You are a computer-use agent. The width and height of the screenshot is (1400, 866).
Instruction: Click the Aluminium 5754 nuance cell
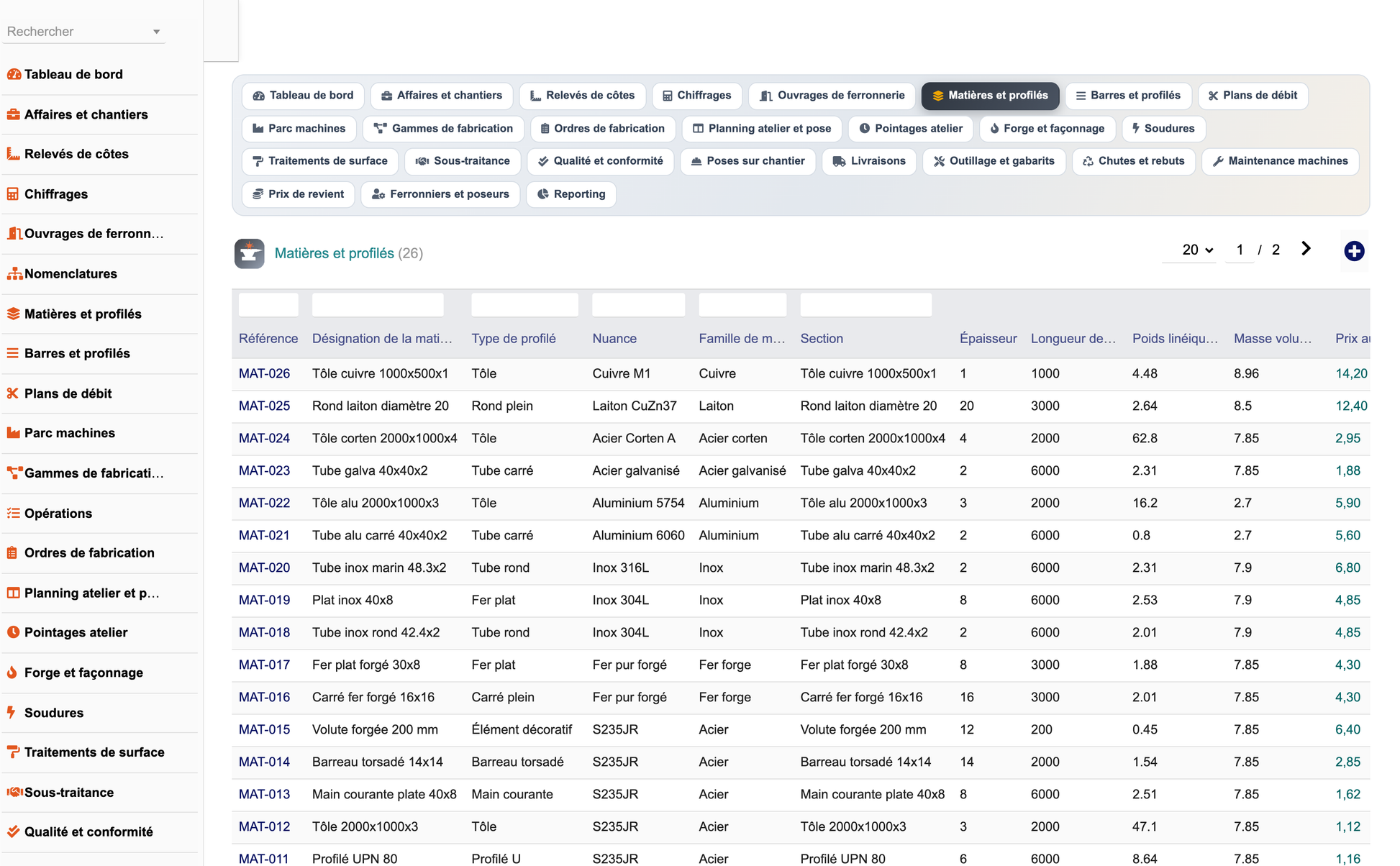638,503
